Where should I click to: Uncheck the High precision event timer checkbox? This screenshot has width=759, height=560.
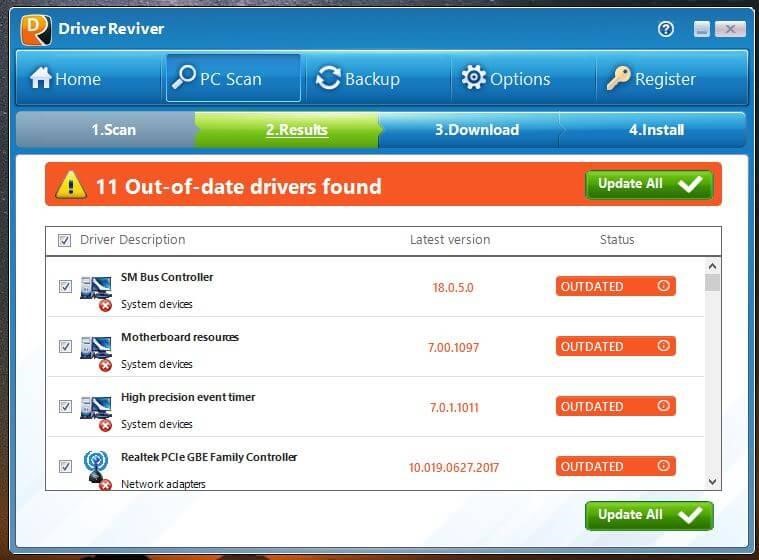tap(65, 406)
